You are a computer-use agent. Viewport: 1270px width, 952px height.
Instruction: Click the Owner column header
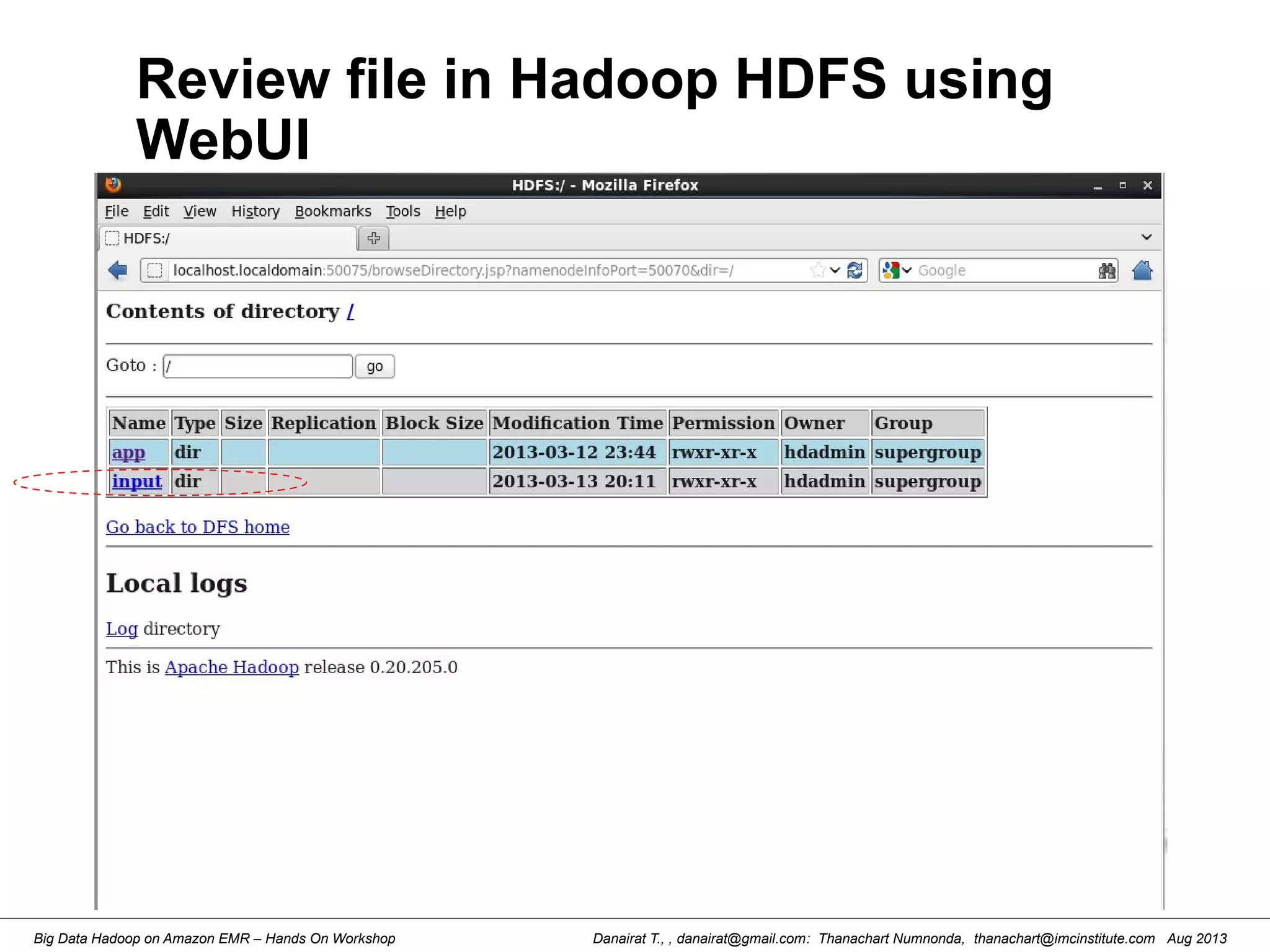(825, 423)
